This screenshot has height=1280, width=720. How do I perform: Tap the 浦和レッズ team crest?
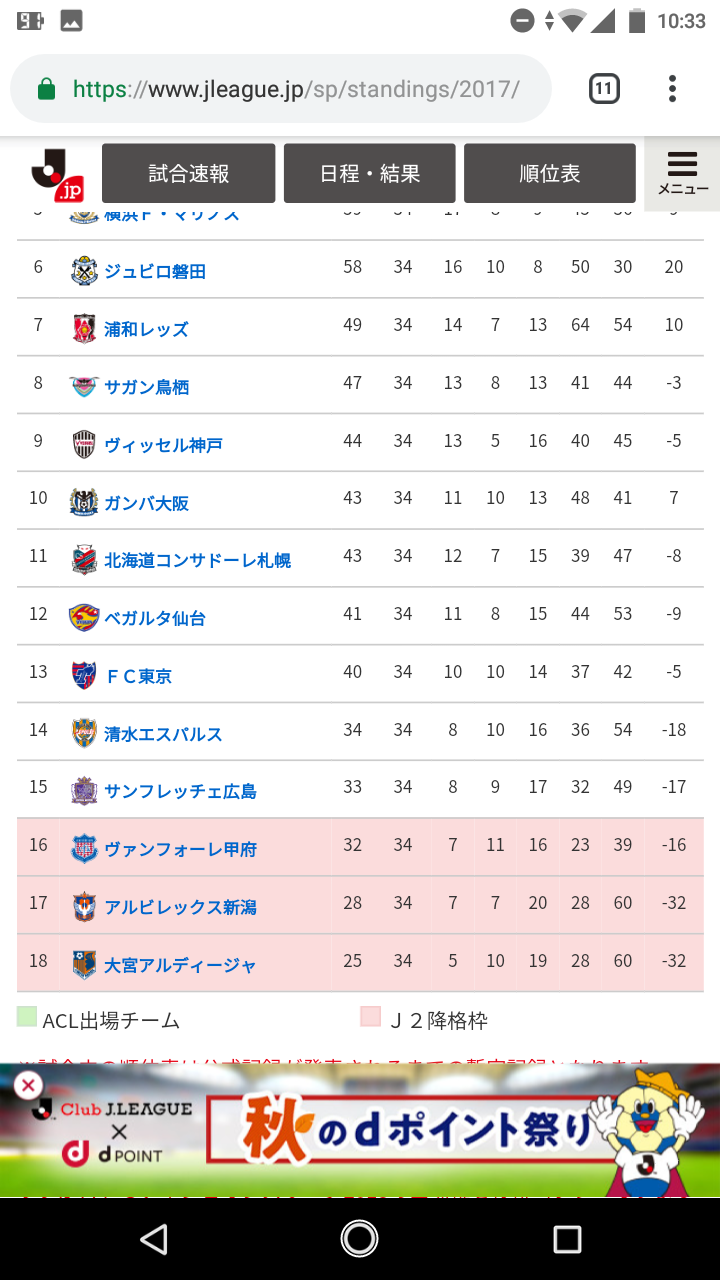click(84, 329)
